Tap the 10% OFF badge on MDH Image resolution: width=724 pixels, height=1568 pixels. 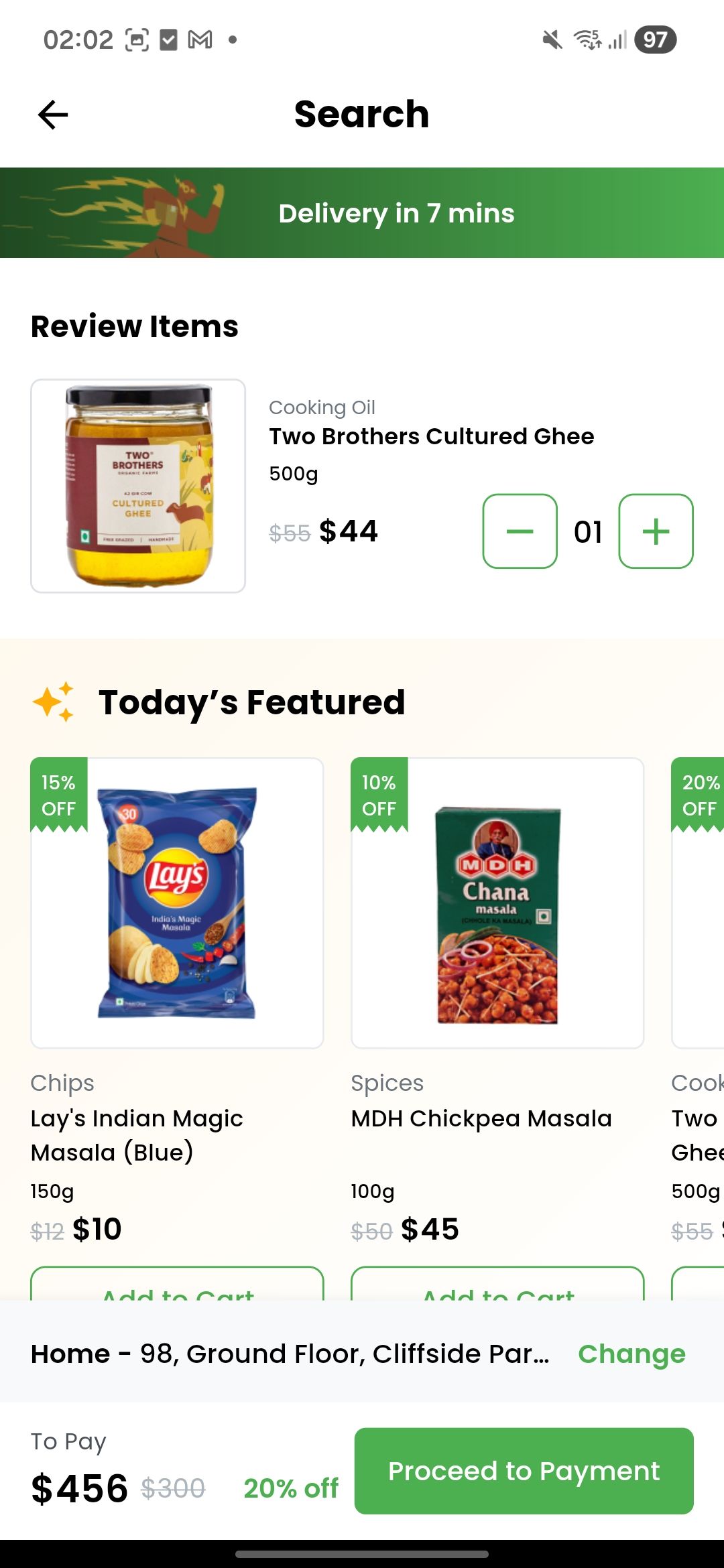point(379,795)
